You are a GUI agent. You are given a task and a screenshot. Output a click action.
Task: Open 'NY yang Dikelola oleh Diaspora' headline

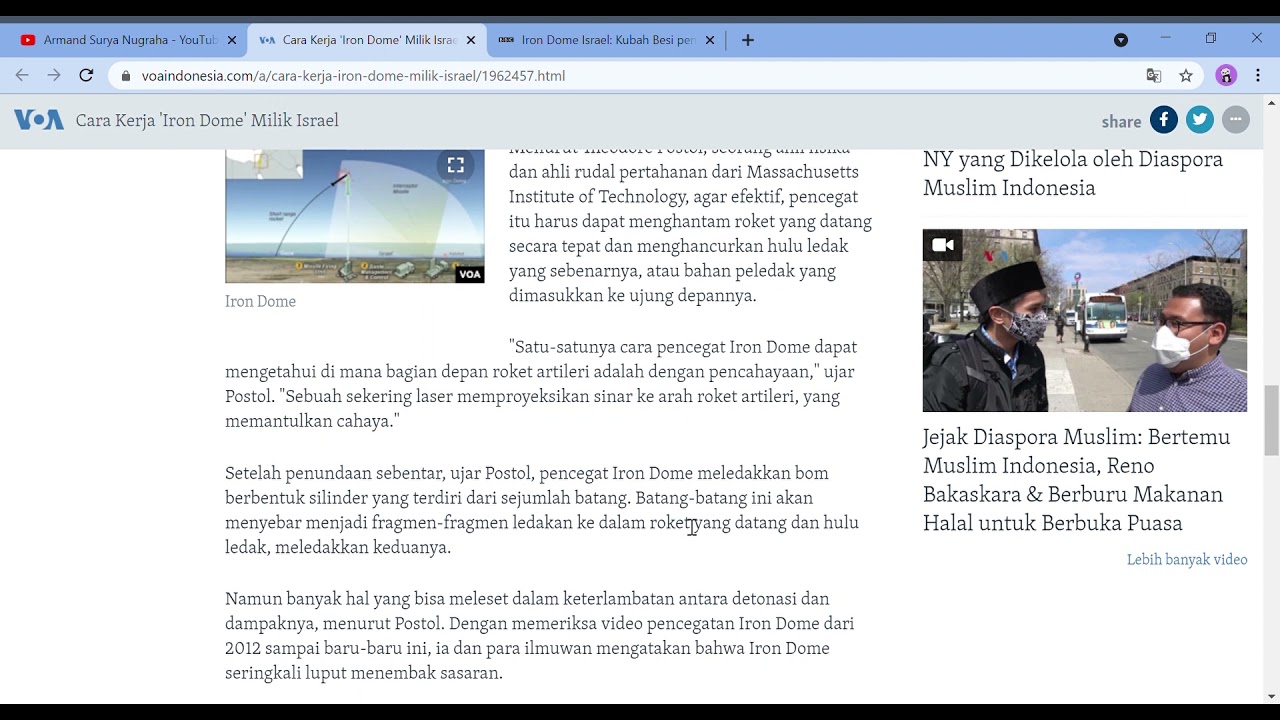coord(1073,173)
